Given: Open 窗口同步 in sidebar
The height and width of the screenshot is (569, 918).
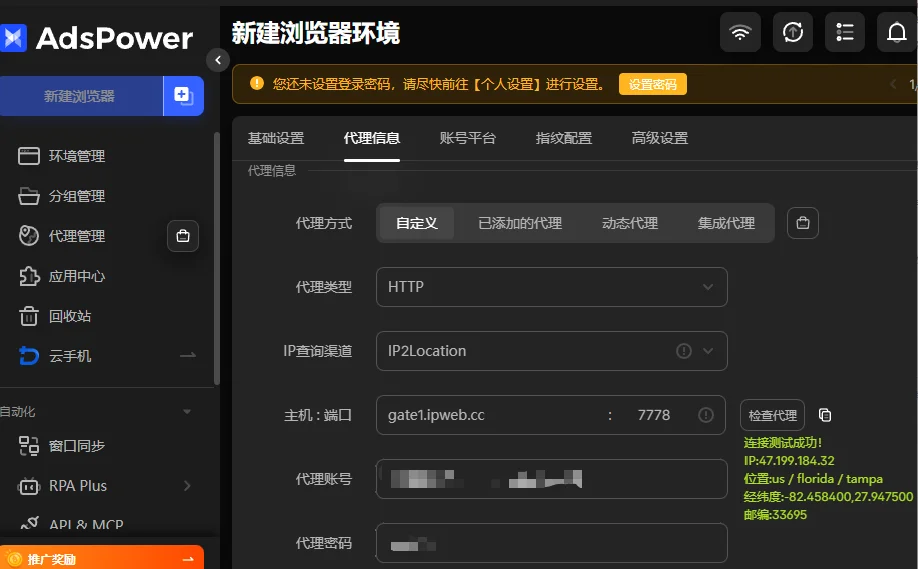Looking at the screenshot, I should (77, 445).
